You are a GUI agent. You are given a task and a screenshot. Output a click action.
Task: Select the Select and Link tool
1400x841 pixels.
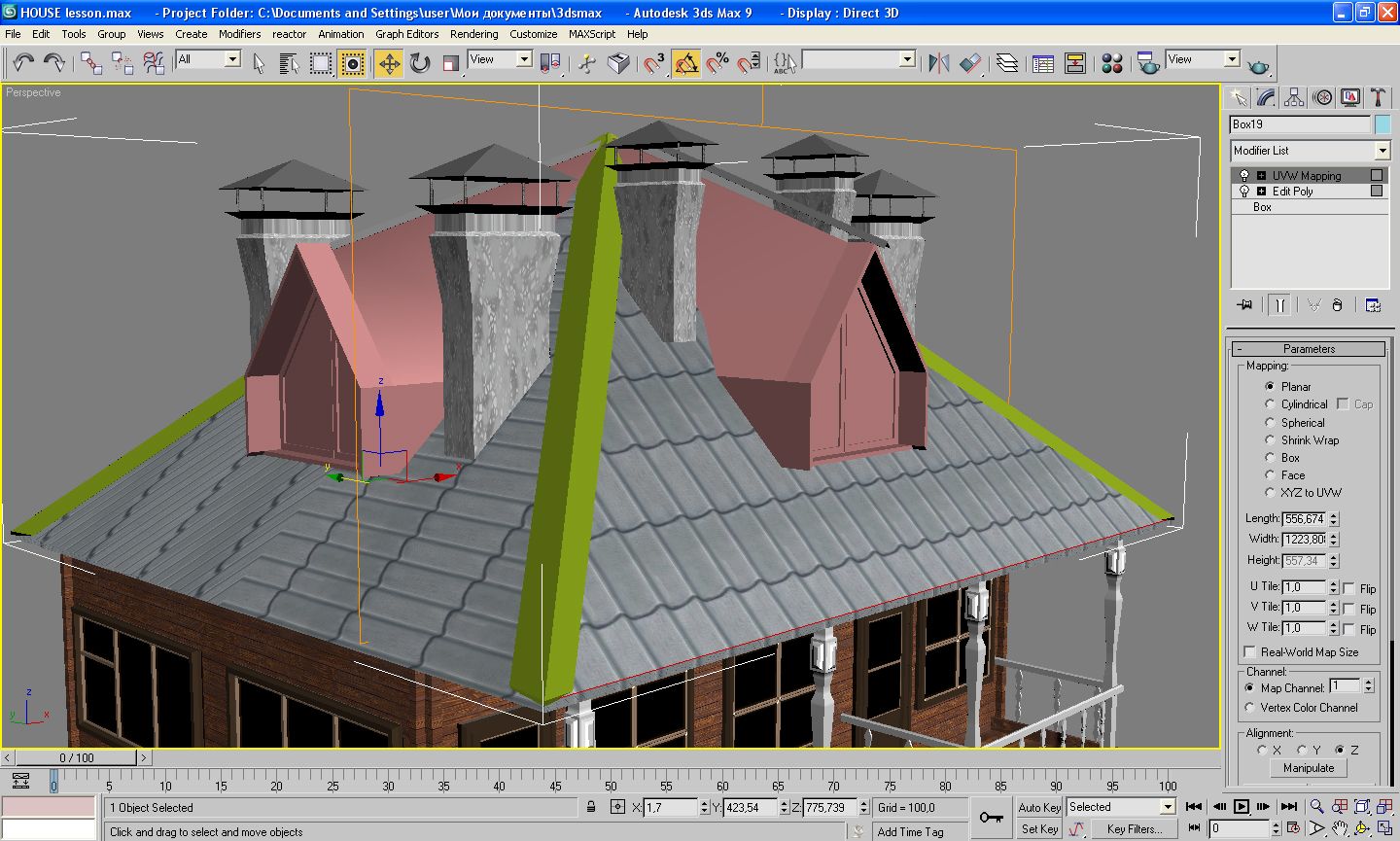click(91, 63)
